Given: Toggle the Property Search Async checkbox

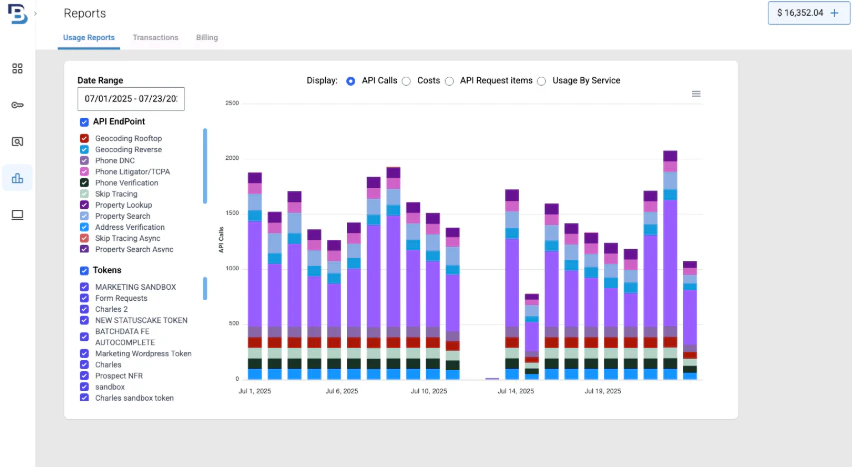Looking at the screenshot, I should pos(84,249).
